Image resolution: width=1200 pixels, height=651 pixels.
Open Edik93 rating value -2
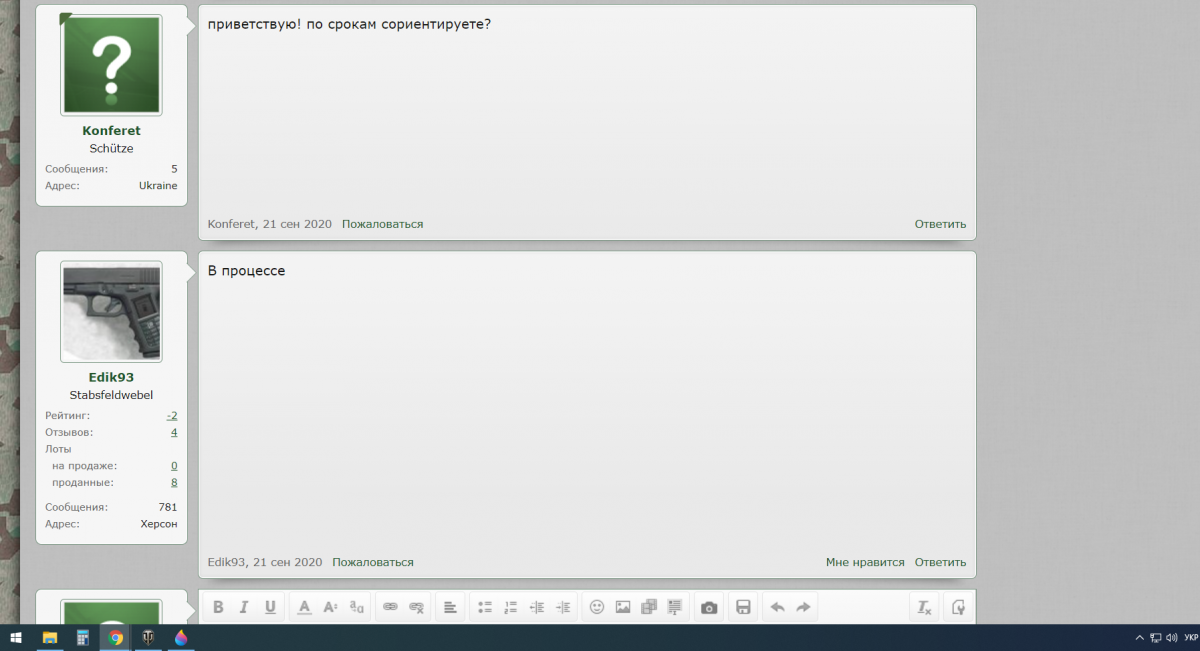pos(172,415)
